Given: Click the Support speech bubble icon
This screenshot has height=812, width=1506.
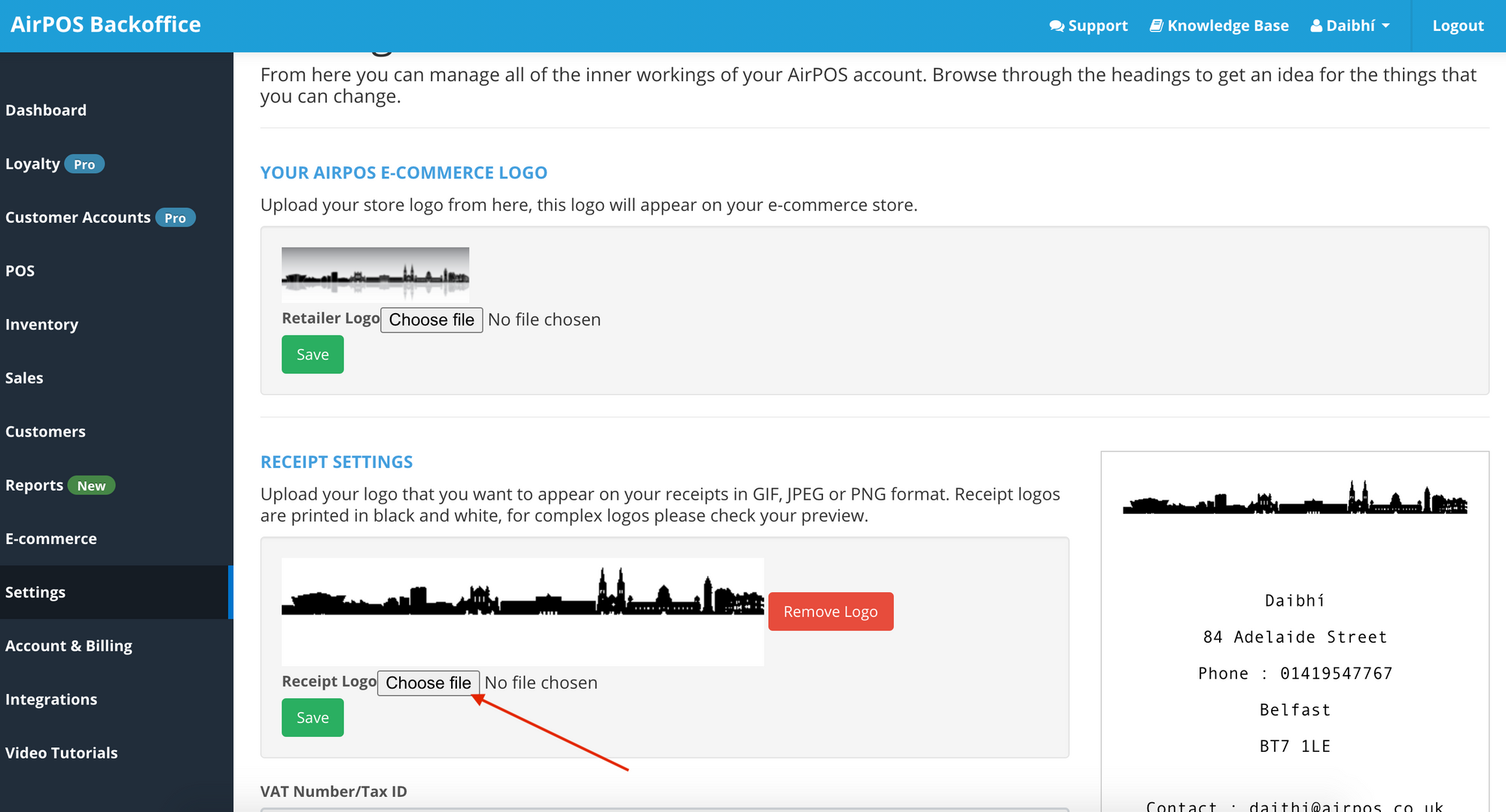Looking at the screenshot, I should click(1056, 26).
